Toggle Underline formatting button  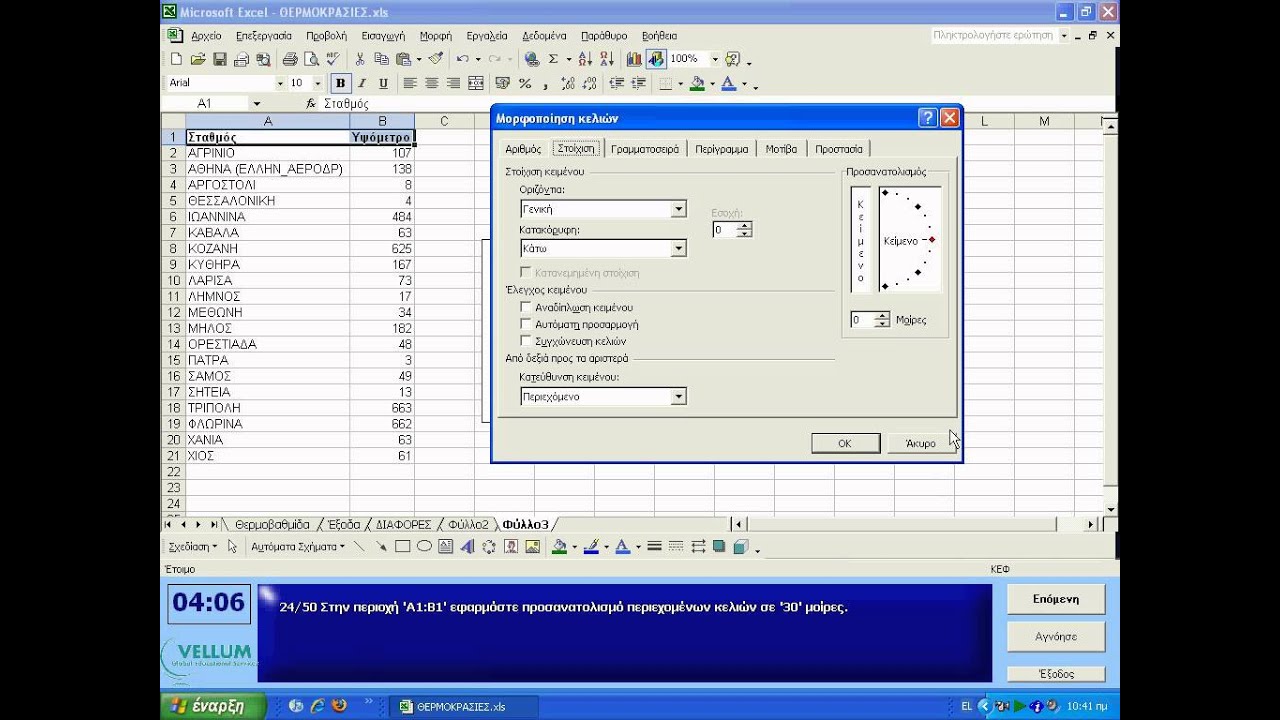pos(383,83)
